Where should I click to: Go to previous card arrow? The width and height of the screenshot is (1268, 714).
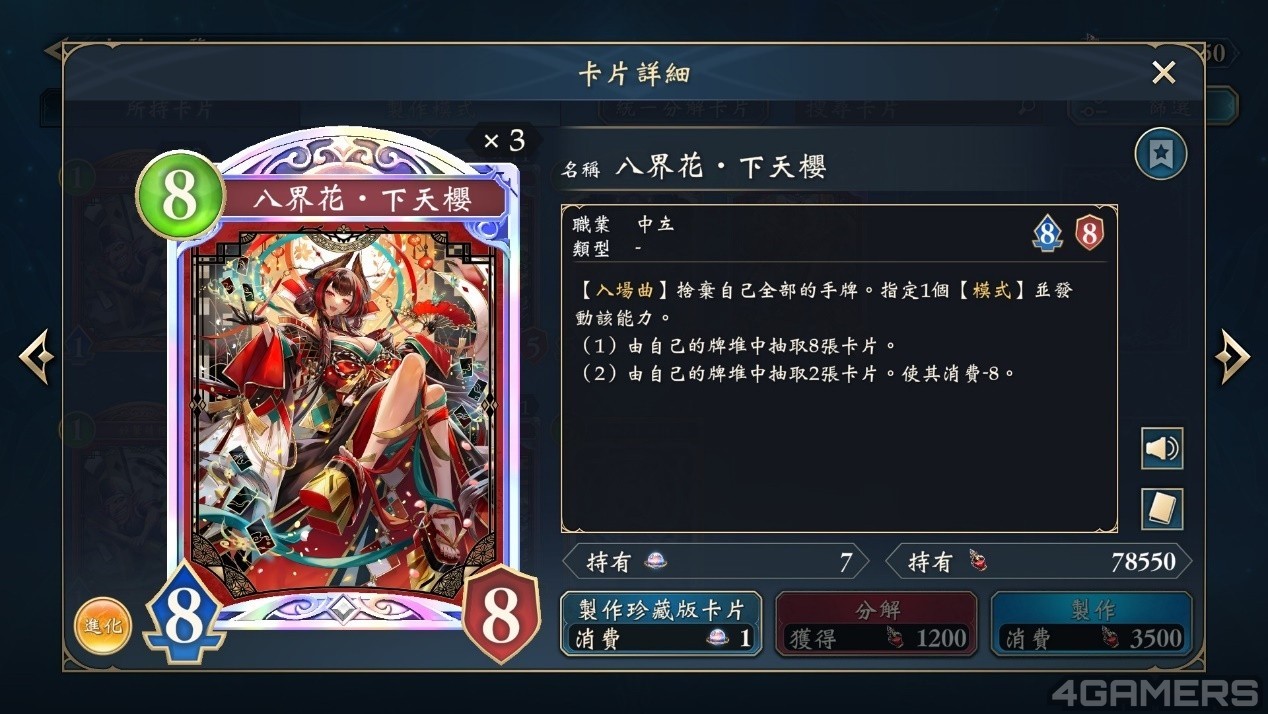tap(36, 356)
